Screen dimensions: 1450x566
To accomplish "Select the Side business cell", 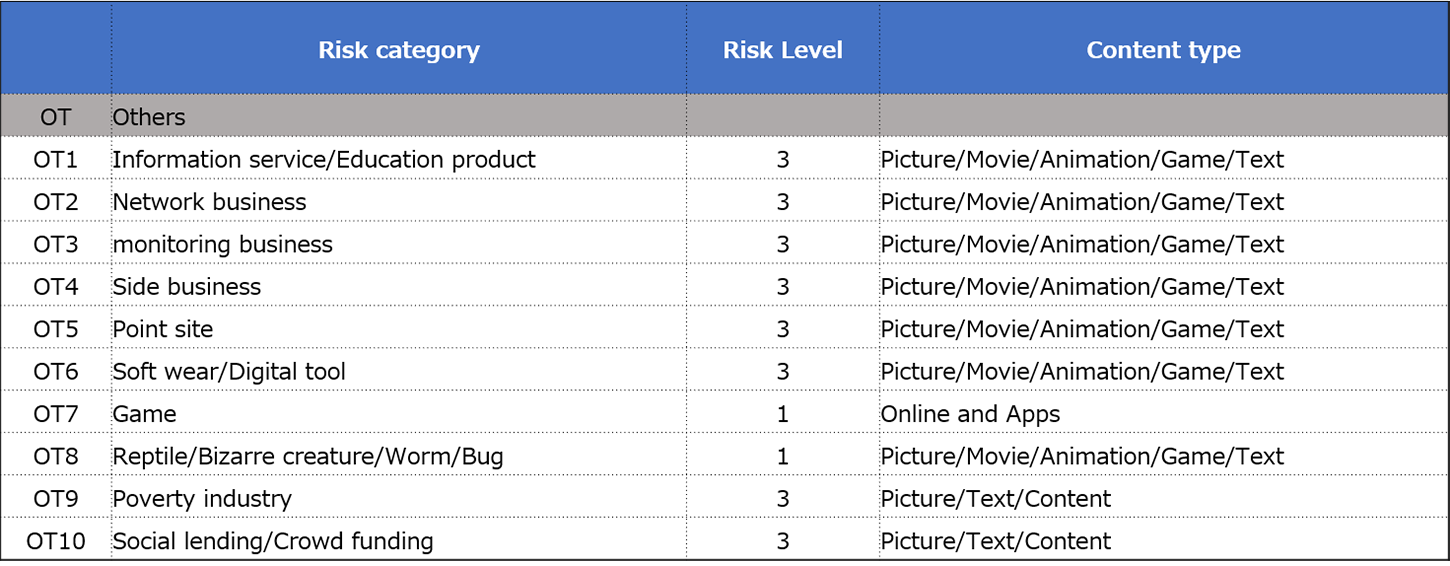I will click(187, 287).
